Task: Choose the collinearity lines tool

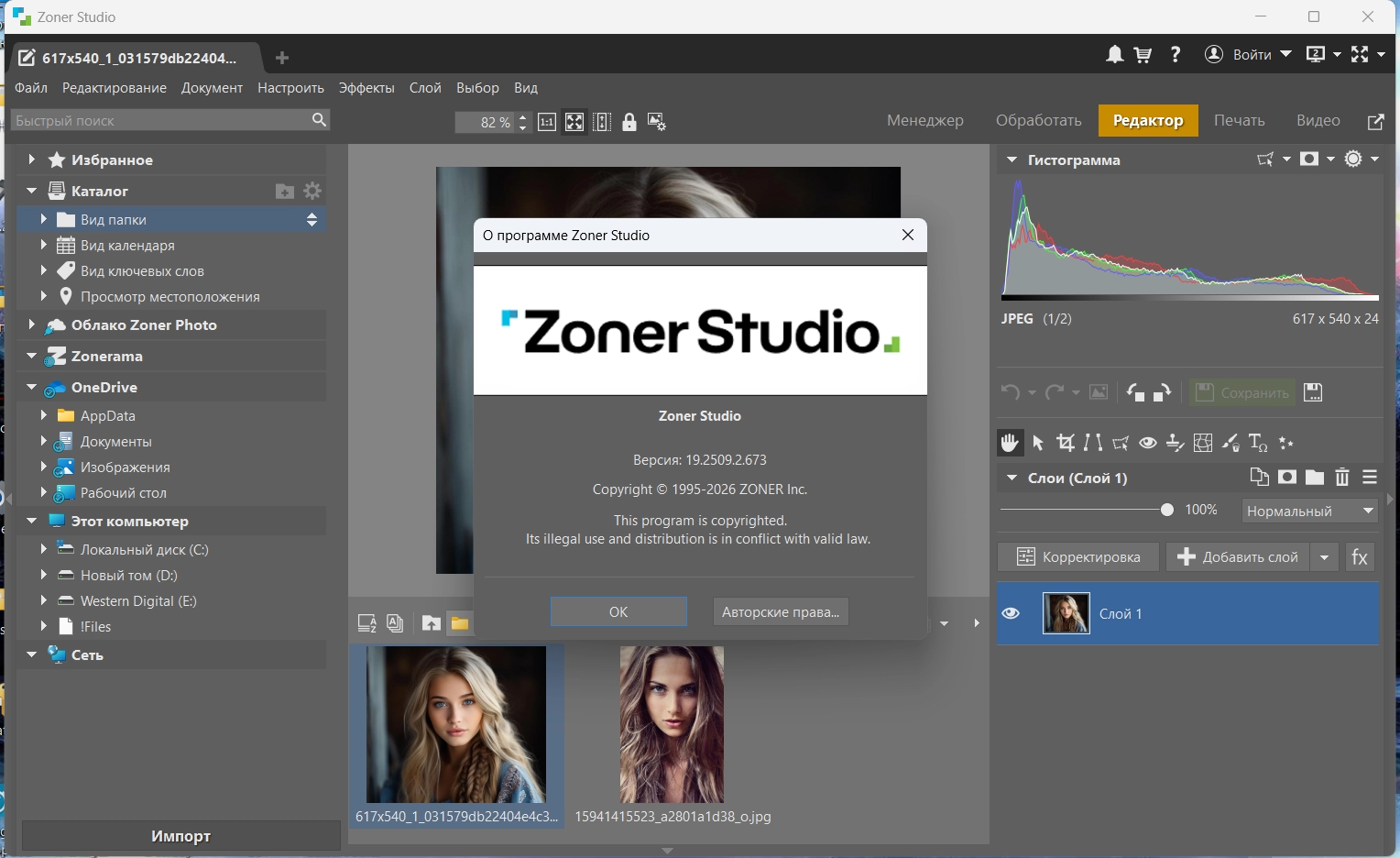Action: [1093, 443]
